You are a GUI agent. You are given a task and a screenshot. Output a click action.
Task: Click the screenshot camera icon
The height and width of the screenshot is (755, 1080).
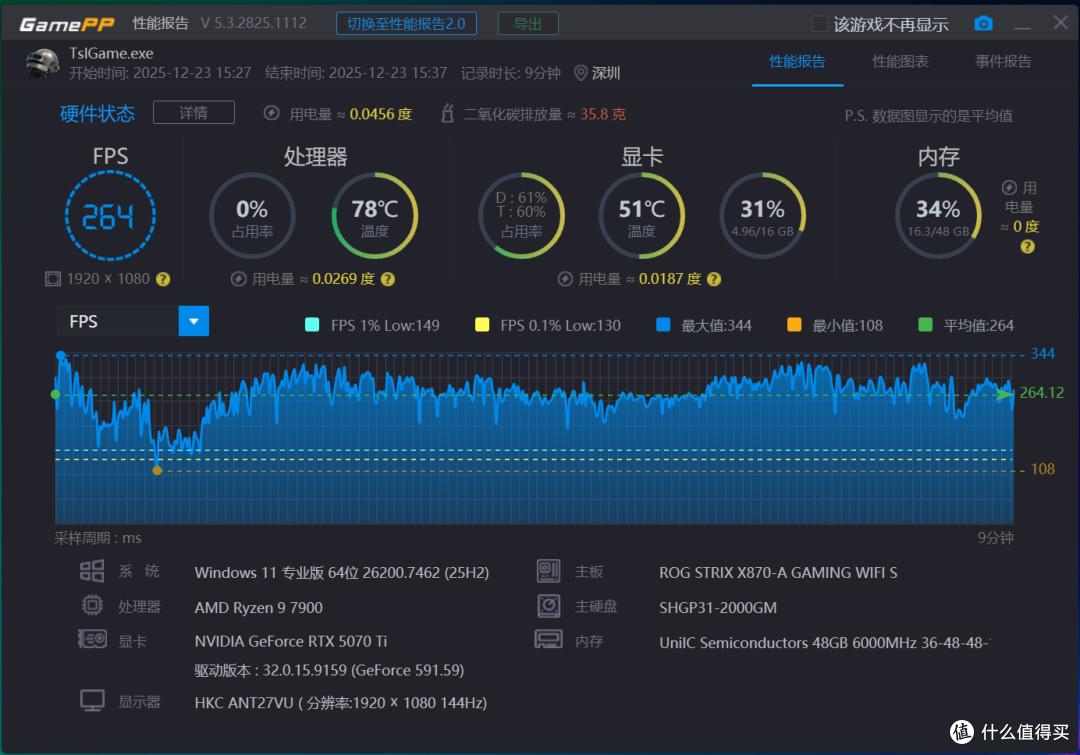click(x=984, y=24)
